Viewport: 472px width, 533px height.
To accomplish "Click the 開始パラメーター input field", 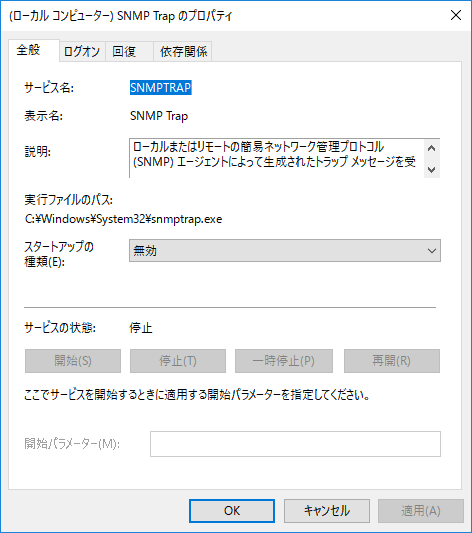I will click(295, 444).
